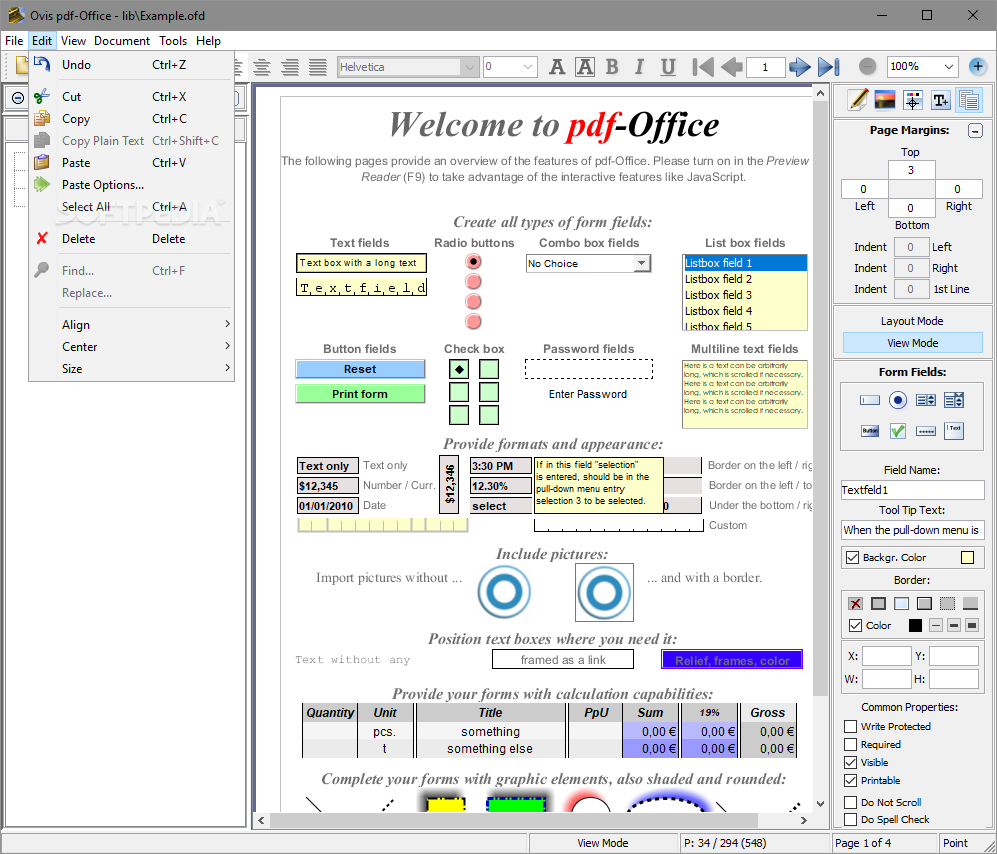Enable the Do Spell Check checkbox
This screenshot has height=854, width=997.
851,819
